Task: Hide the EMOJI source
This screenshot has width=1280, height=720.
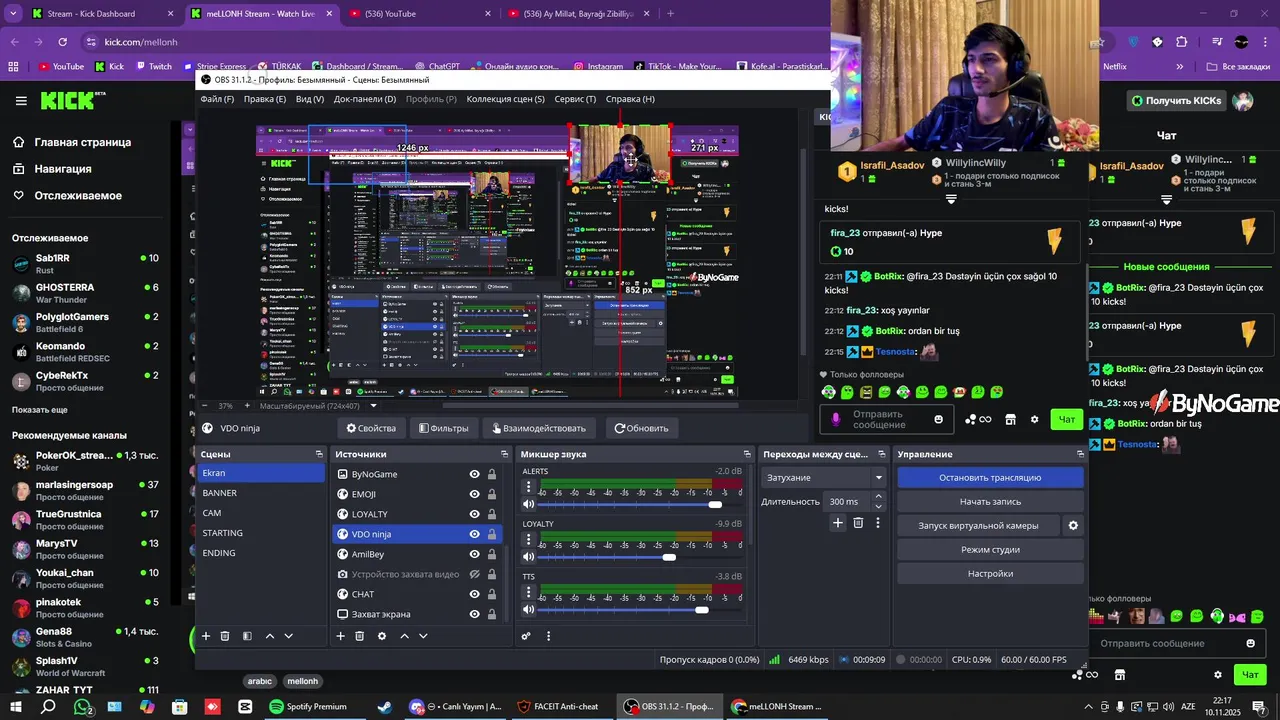Action: pos(475,494)
